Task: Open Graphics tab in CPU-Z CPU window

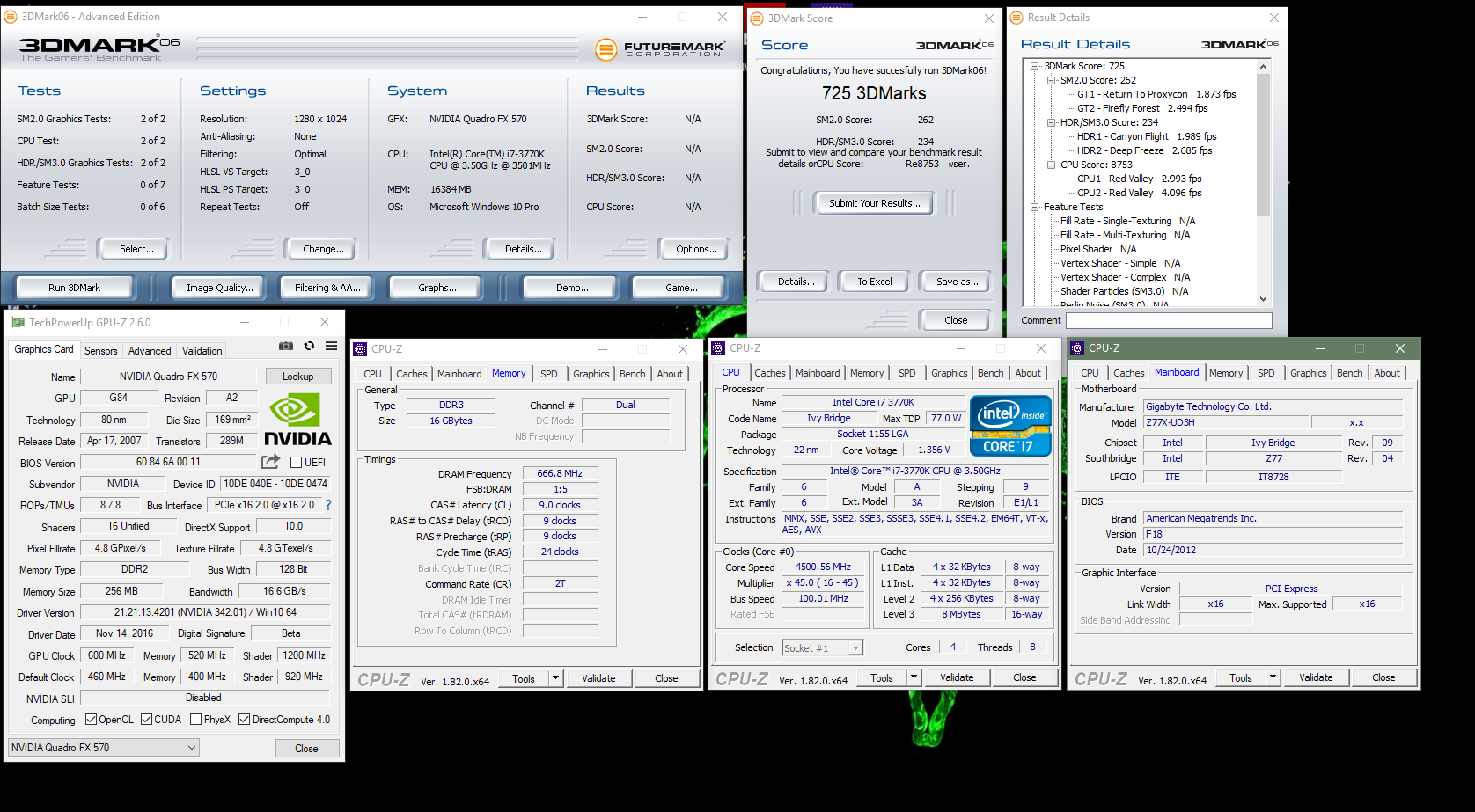Action: tap(949, 373)
